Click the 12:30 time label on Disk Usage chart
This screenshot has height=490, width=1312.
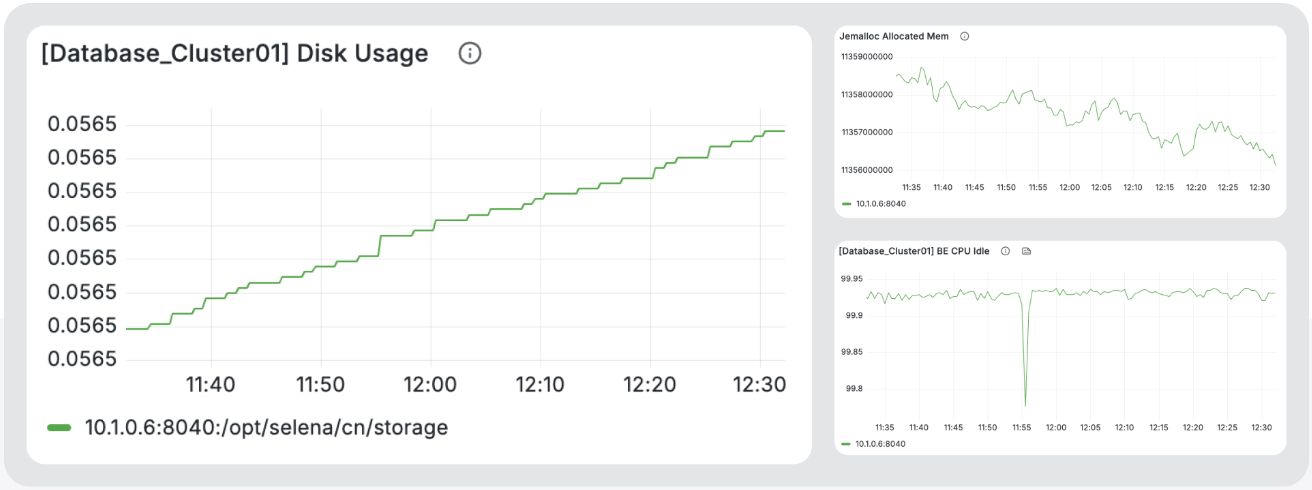tap(761, 384)
